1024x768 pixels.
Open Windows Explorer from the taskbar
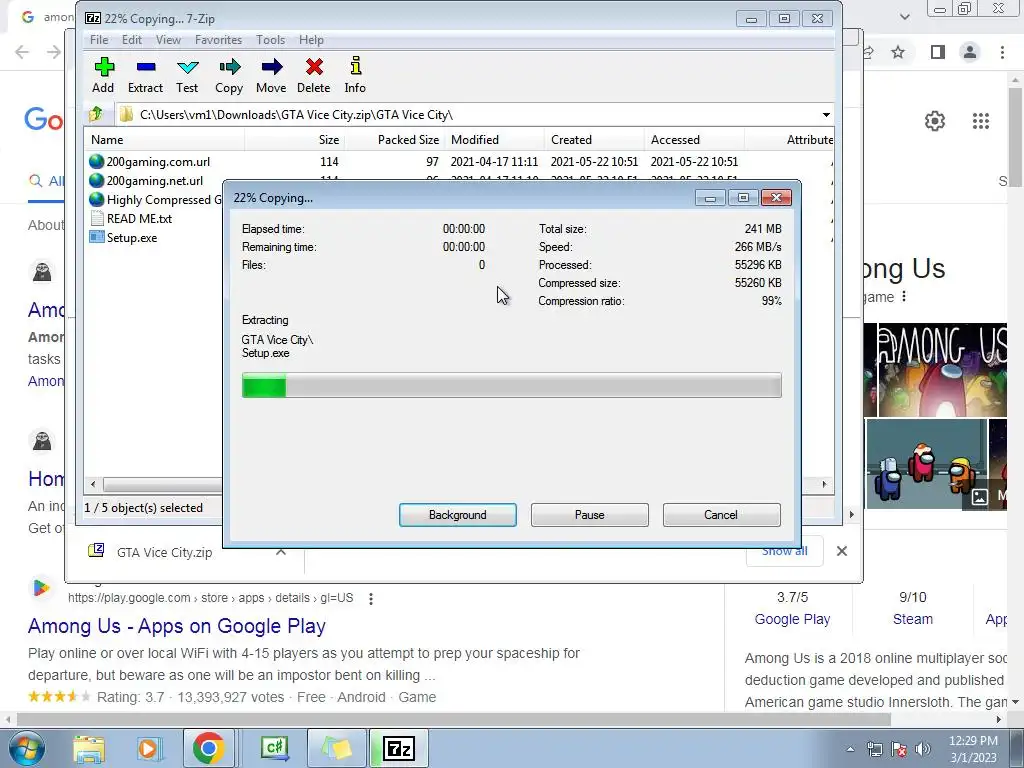tap(89, 748)
